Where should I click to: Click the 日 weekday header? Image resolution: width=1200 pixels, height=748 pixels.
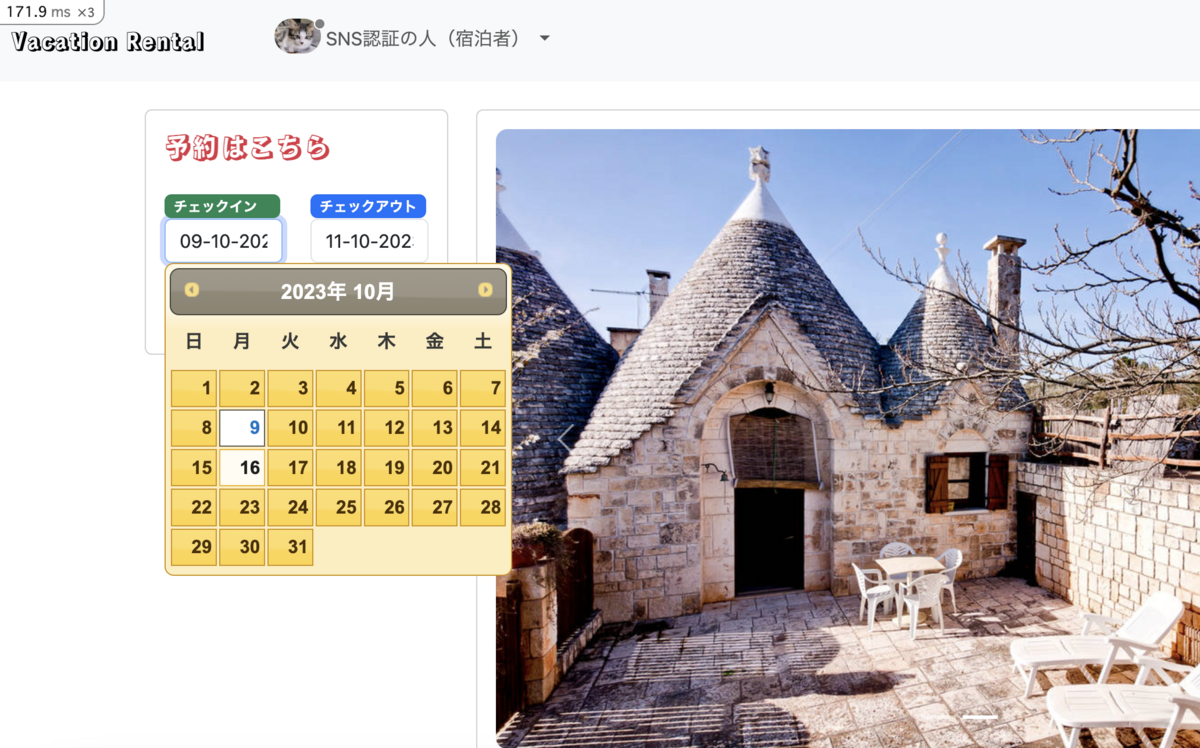[194, 341]
